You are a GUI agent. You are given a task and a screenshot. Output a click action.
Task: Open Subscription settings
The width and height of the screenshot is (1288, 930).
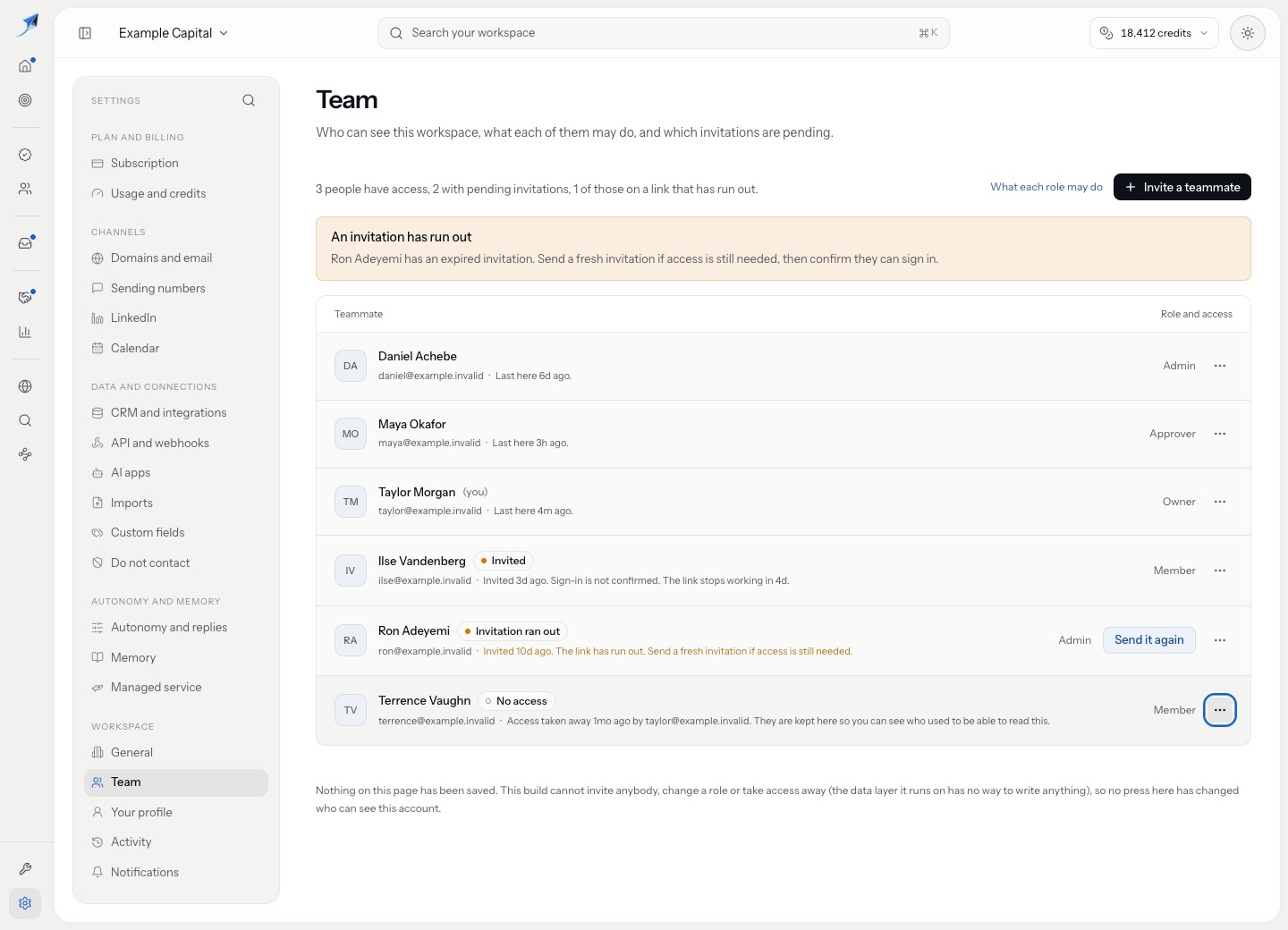tap(176, 163)
